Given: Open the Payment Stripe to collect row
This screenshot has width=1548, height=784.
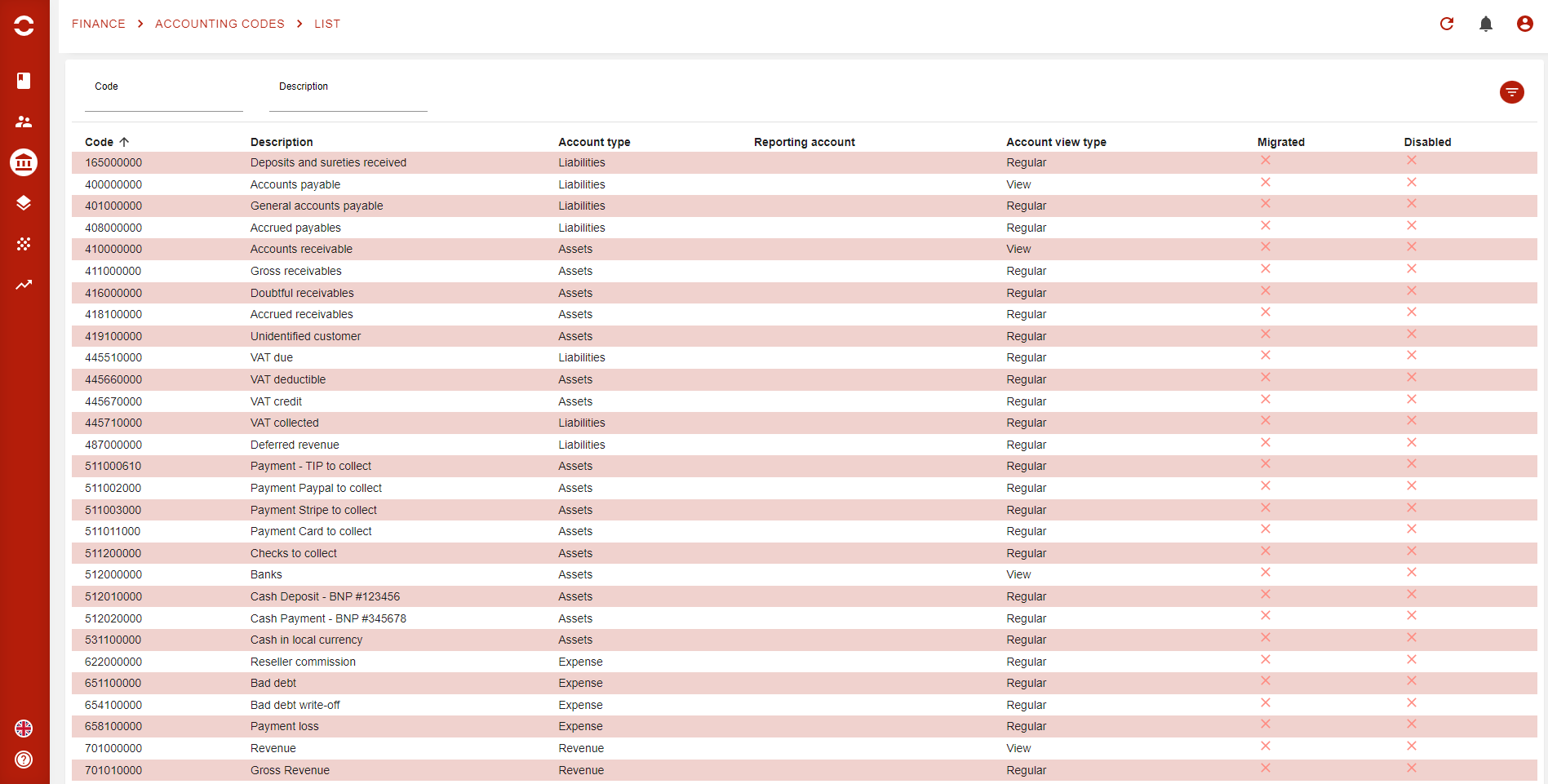Looking at the screenshot, I should pos(313,510).
